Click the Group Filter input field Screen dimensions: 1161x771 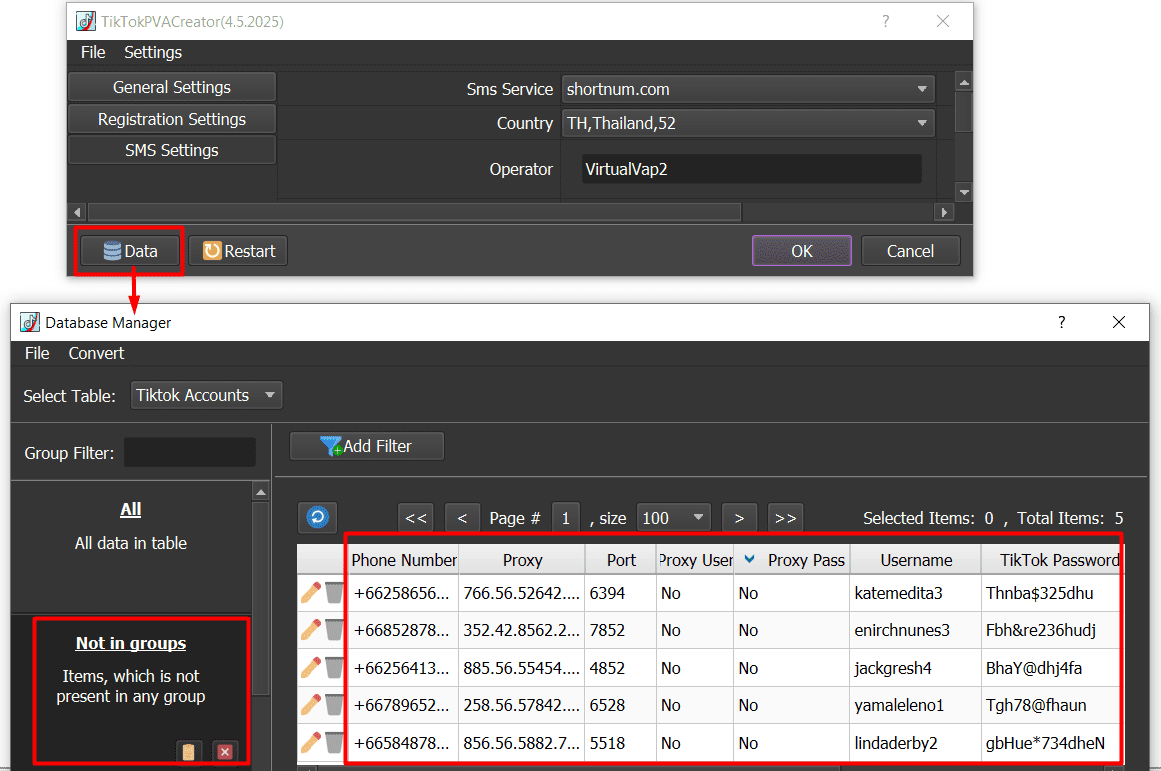pos(190,453)
